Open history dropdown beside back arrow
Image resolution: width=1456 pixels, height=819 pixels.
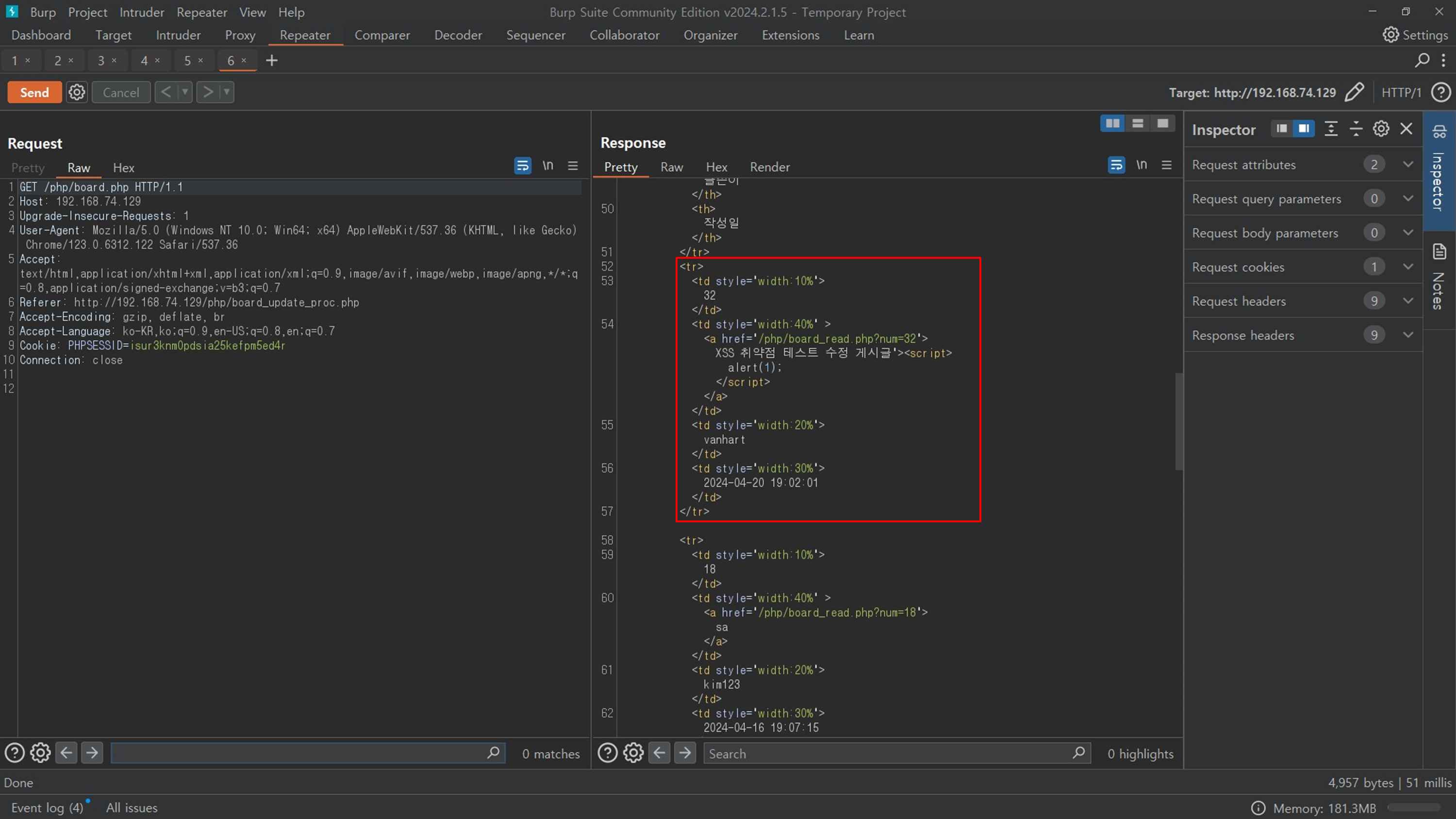click(x=185, y=92)
